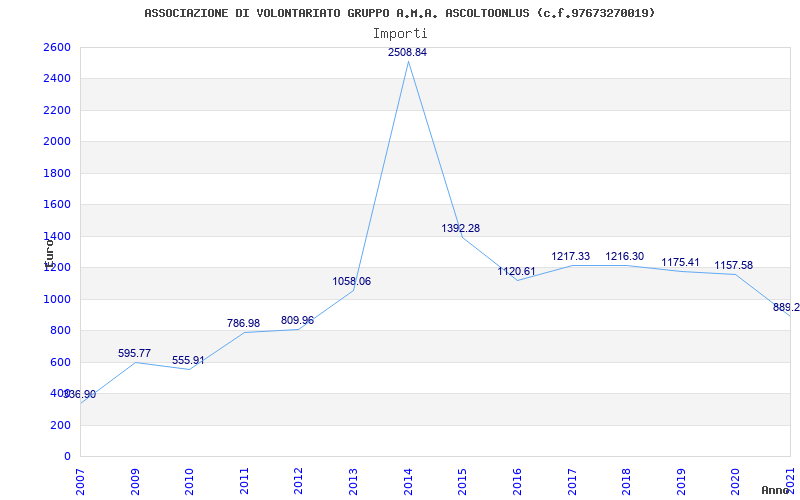Click the x-axis year 2007

click(81, 482)
